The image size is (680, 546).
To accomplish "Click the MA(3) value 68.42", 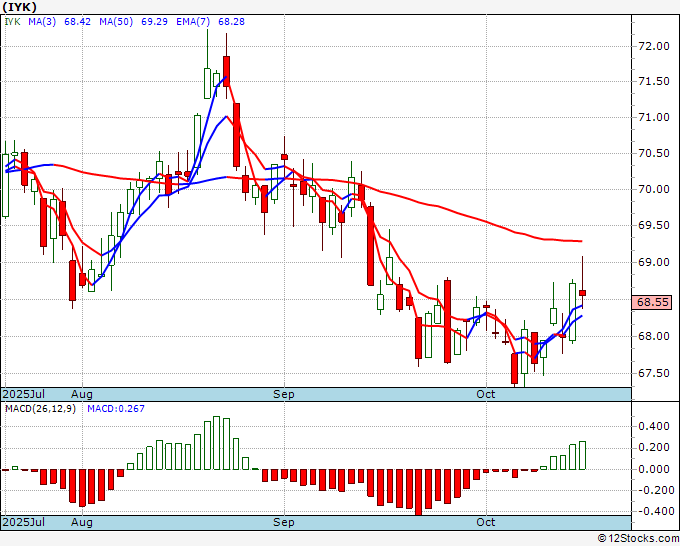I will [77, 22].
